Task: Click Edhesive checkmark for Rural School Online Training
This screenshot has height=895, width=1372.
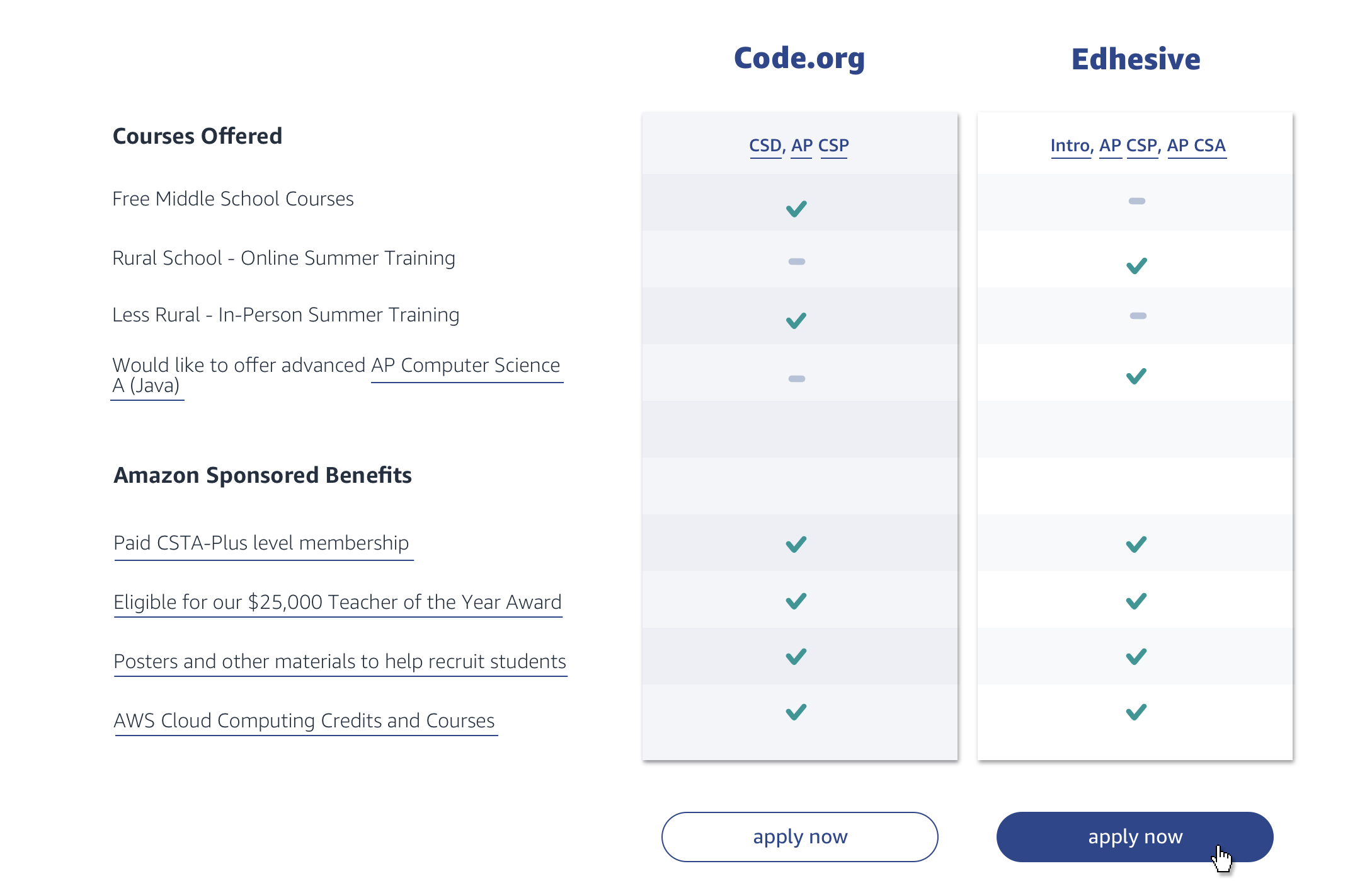Action: click(1136, 266)
